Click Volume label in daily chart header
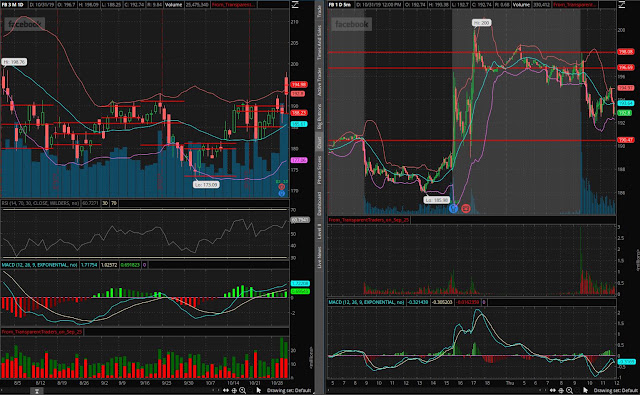This screenshot has height=395, width=640. click(x=173, y=4)
